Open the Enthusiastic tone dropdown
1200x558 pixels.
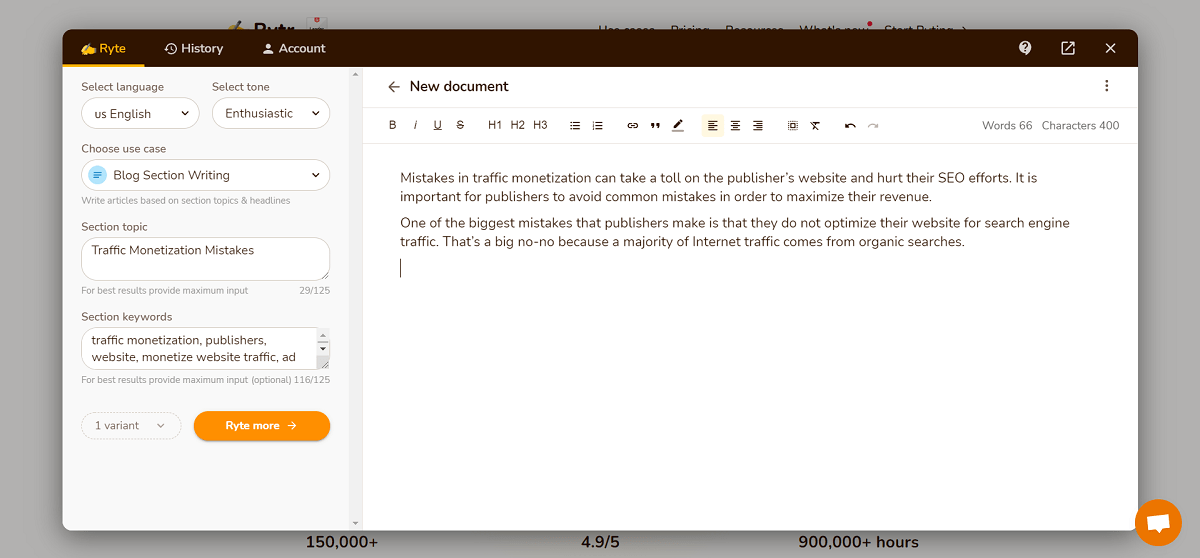pyautogui.click(x=270, y=114)
